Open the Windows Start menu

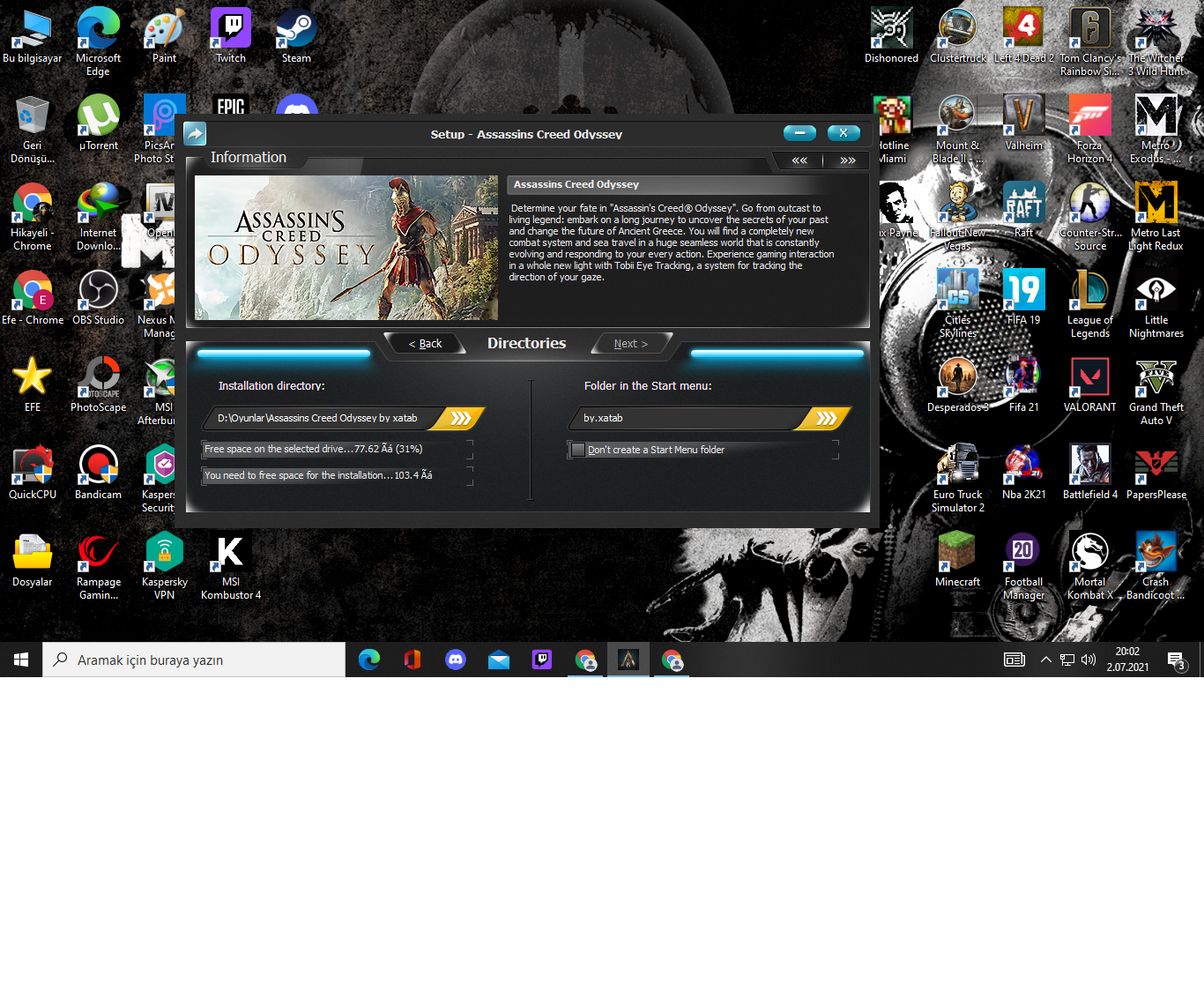point(21,660)
